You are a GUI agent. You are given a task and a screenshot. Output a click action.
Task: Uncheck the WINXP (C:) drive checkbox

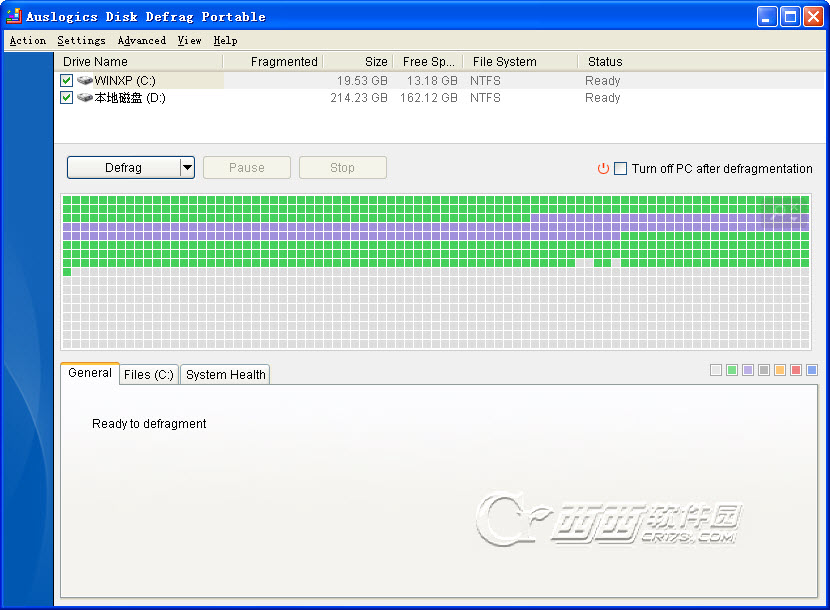tap(66, 80)
